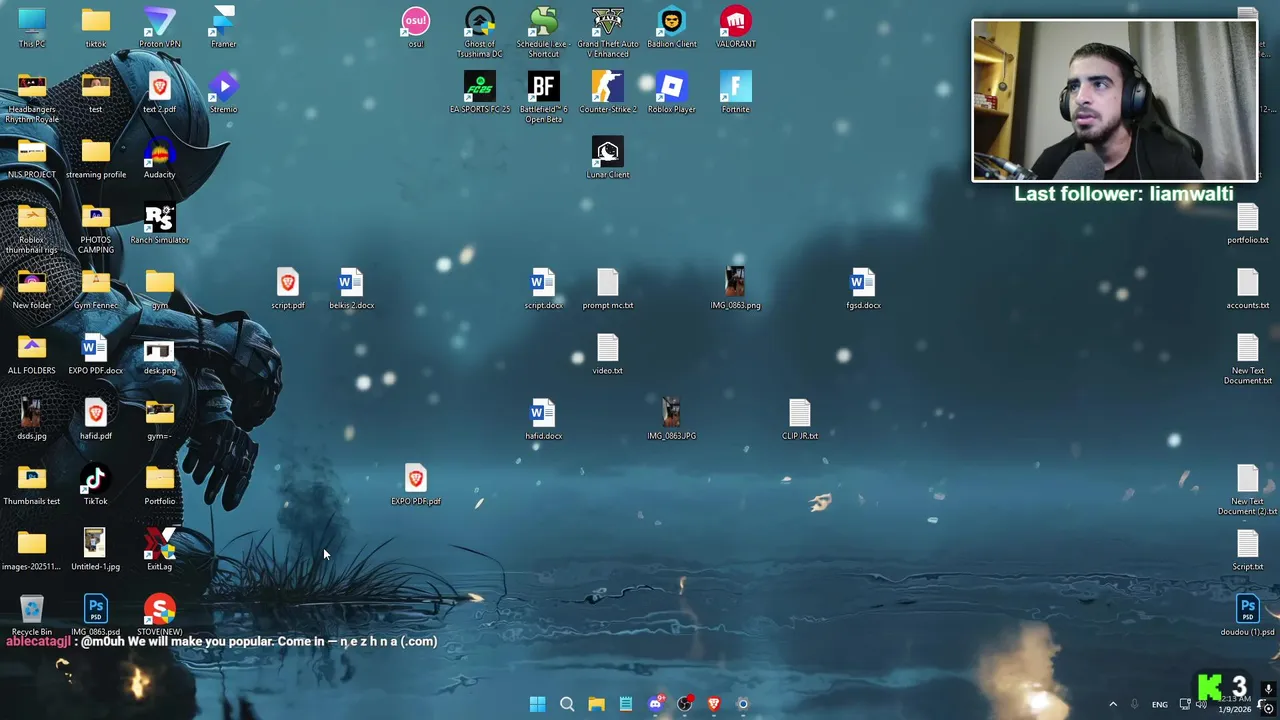Select the EXPO PDF.docx Word file

point(96,353)
